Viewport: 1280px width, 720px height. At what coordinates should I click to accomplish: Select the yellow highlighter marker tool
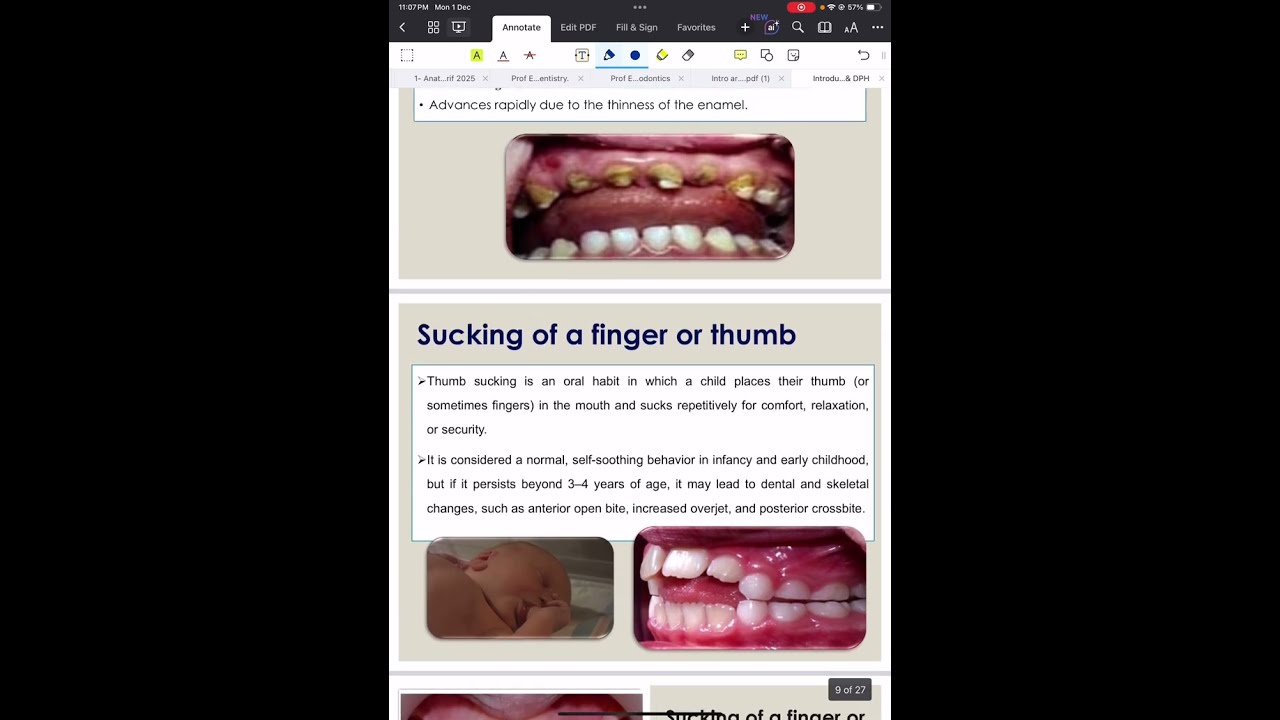click(662, 55)
